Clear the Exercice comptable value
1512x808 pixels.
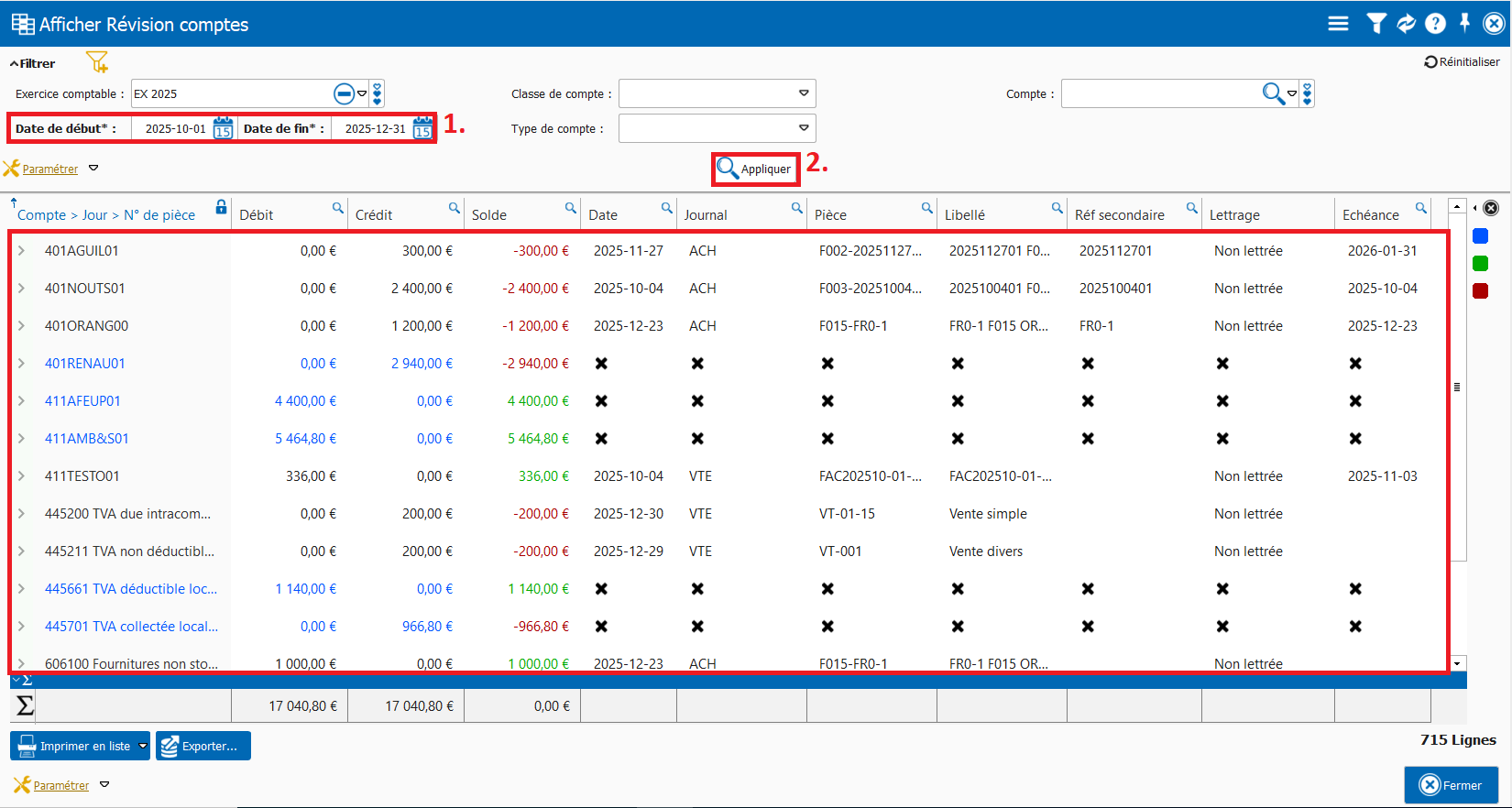(344, 93)
